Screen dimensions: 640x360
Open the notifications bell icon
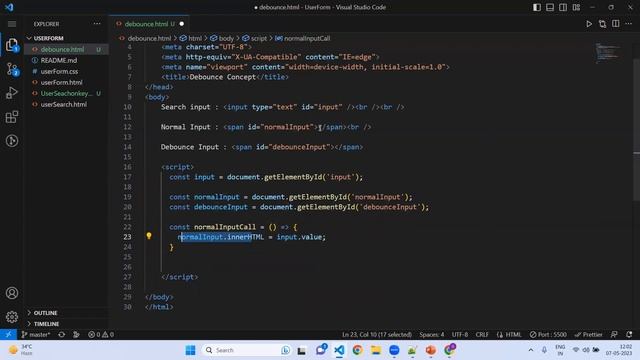coord(629,335)
